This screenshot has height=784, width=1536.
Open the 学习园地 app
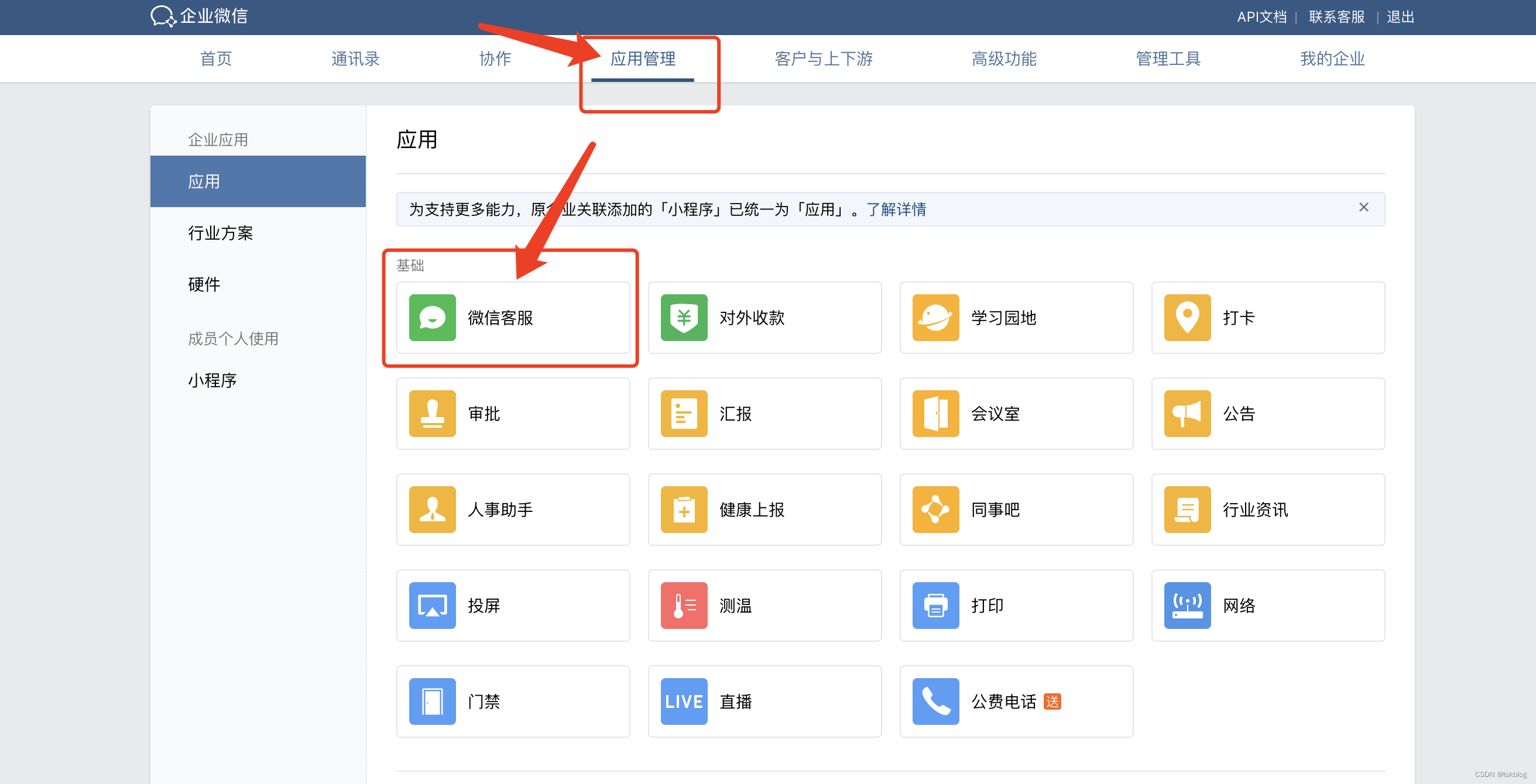coord(1016,318)
